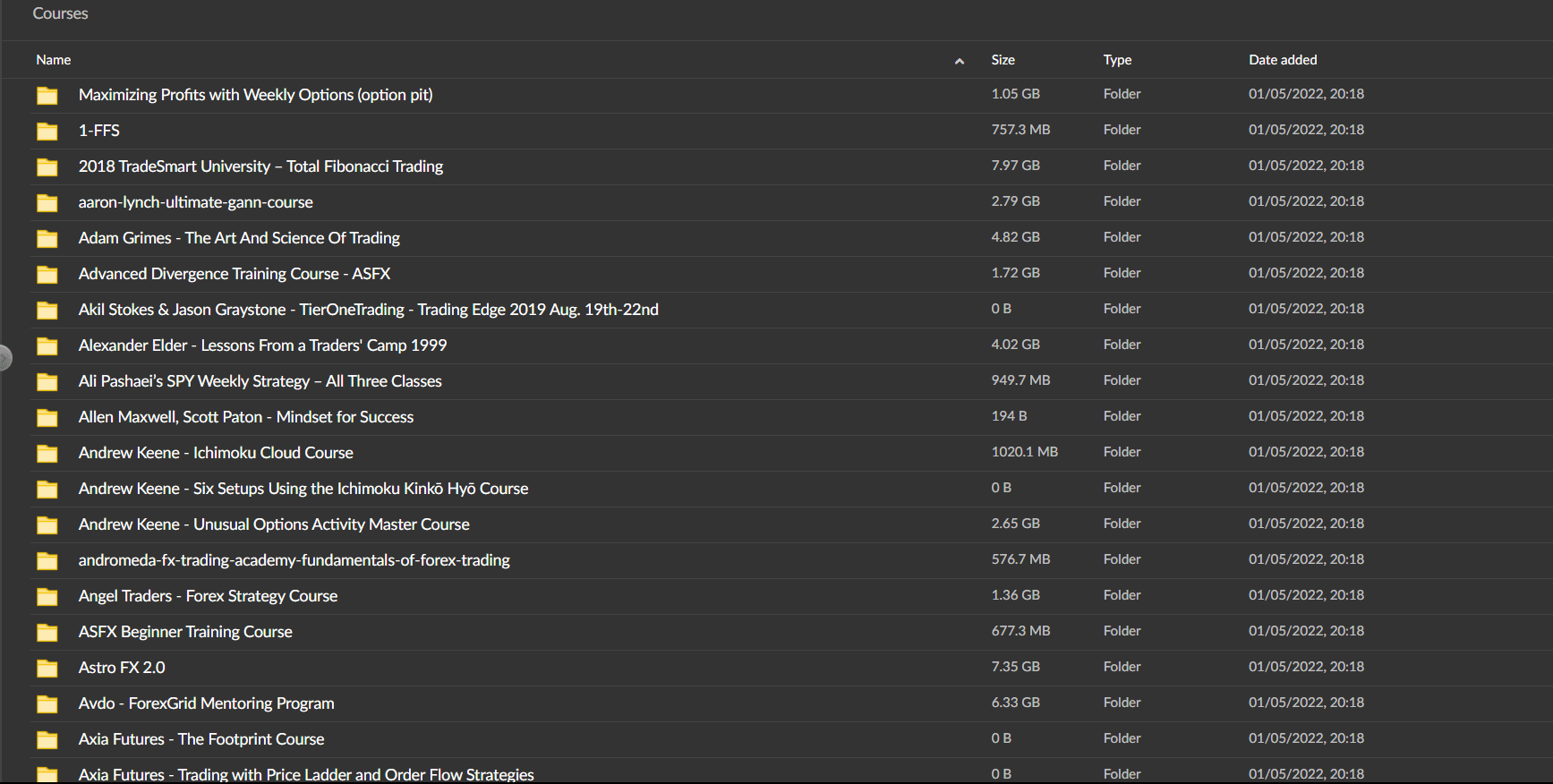Sort list by Type column

1117,60
